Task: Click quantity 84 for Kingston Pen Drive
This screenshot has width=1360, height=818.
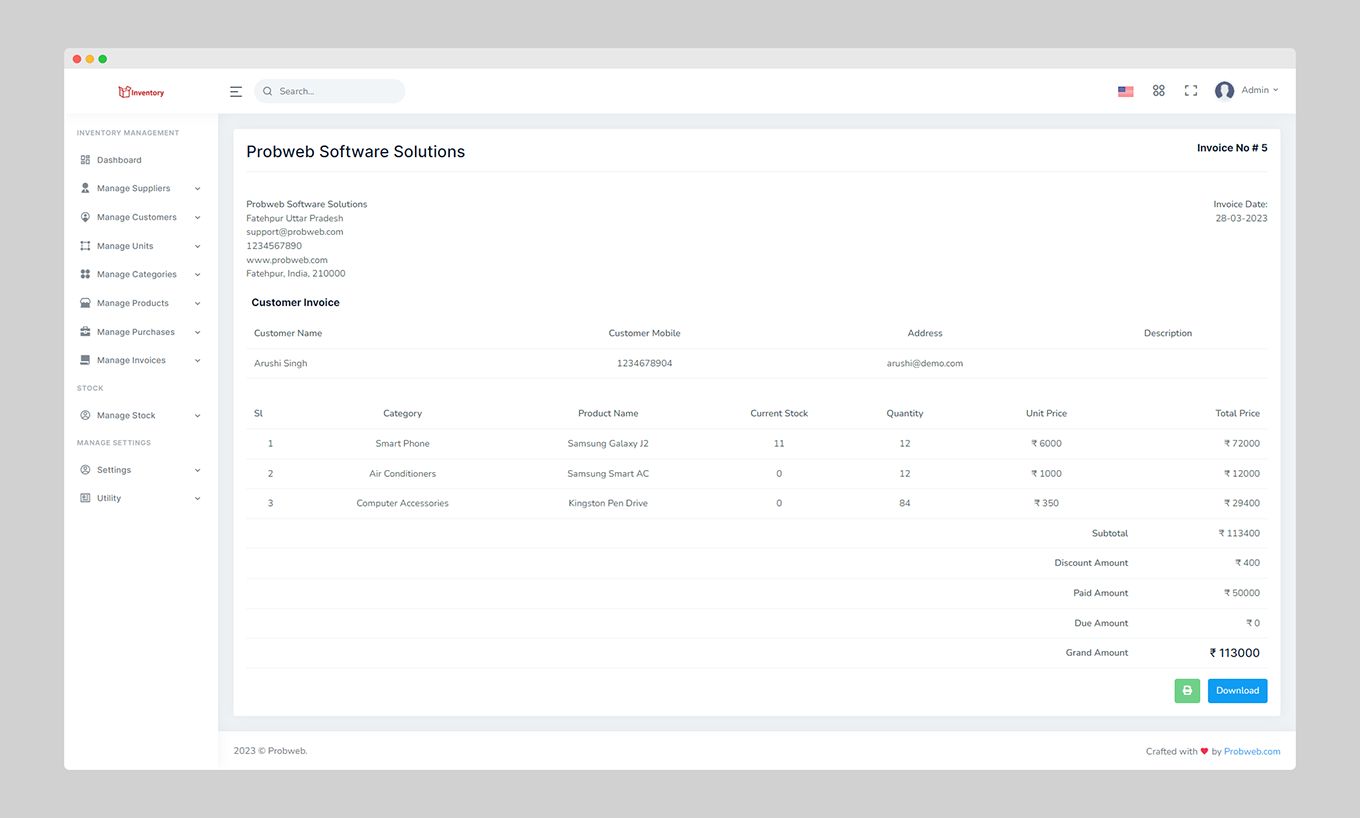Action: point(905,503)
